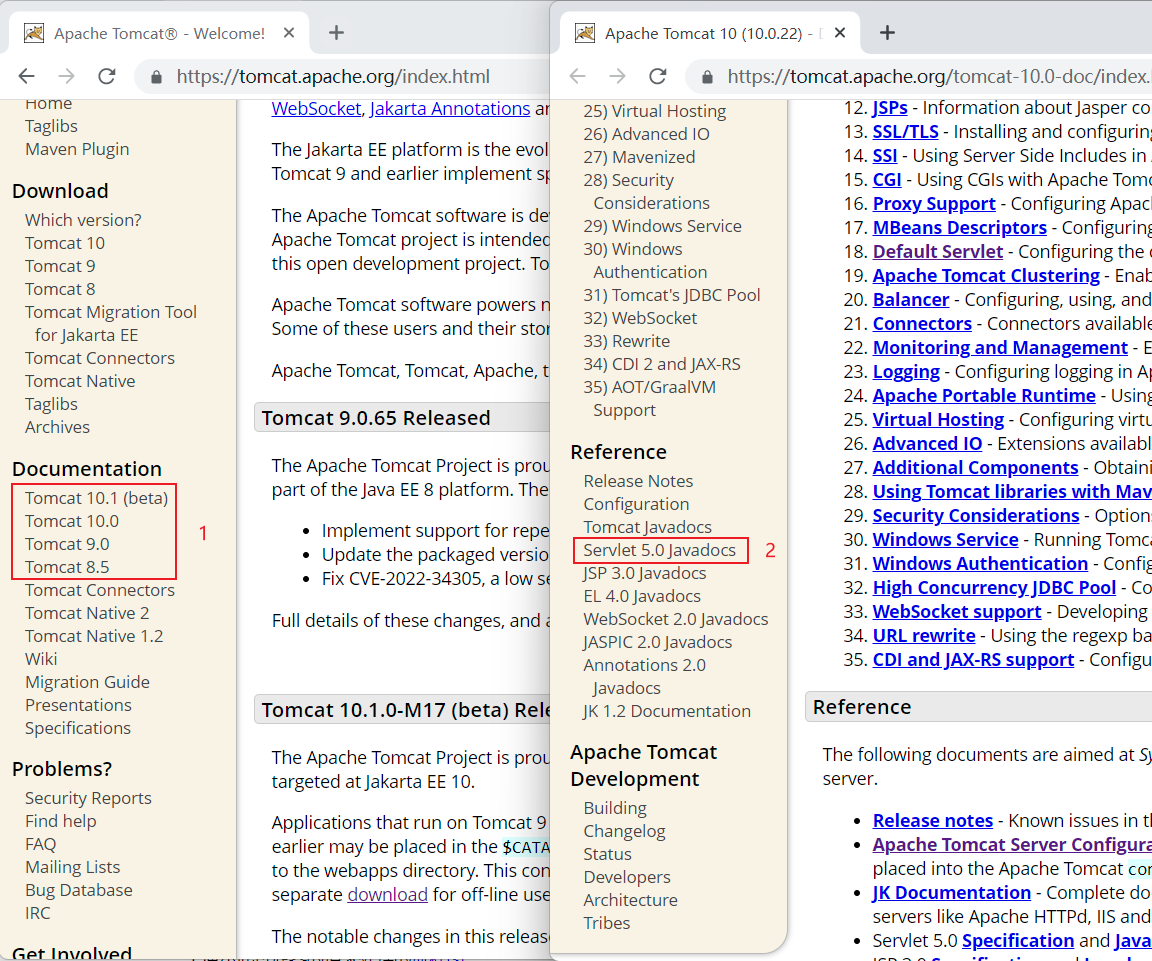Open Tomcat Native 2 documentation
Screen dimensions: 1152x961
[x=87, y=613]
